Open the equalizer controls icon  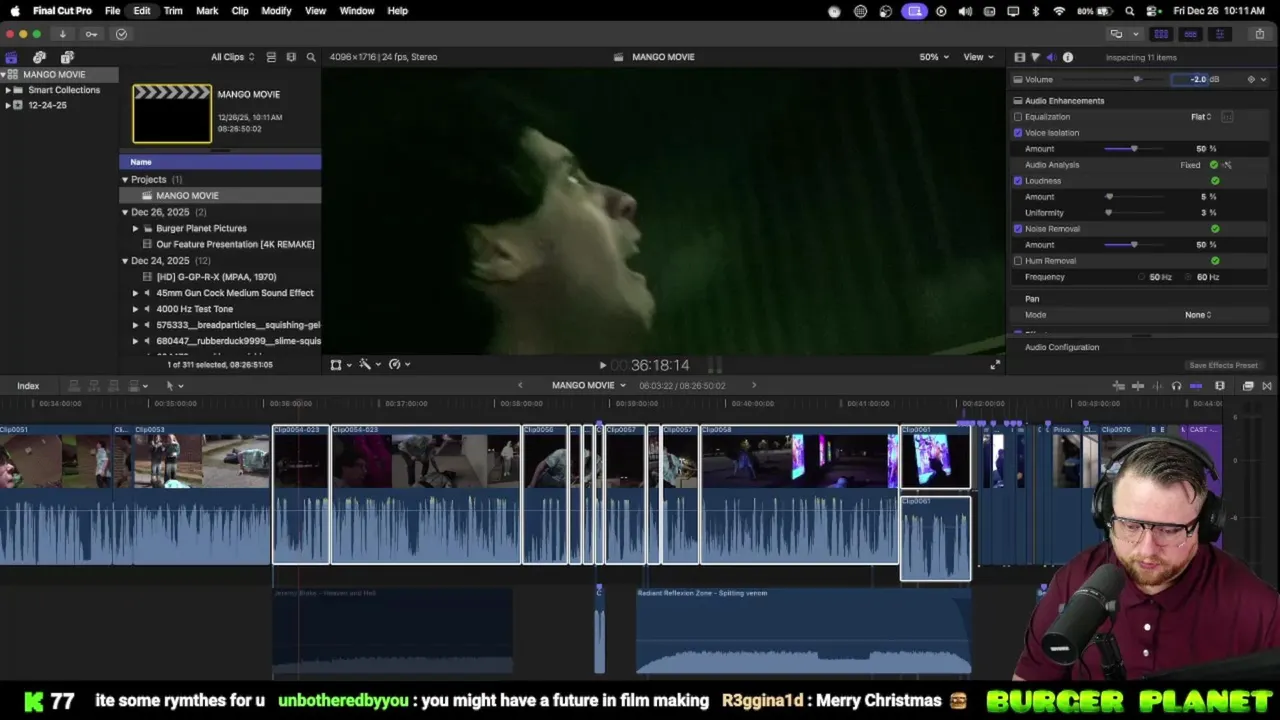1227,117
